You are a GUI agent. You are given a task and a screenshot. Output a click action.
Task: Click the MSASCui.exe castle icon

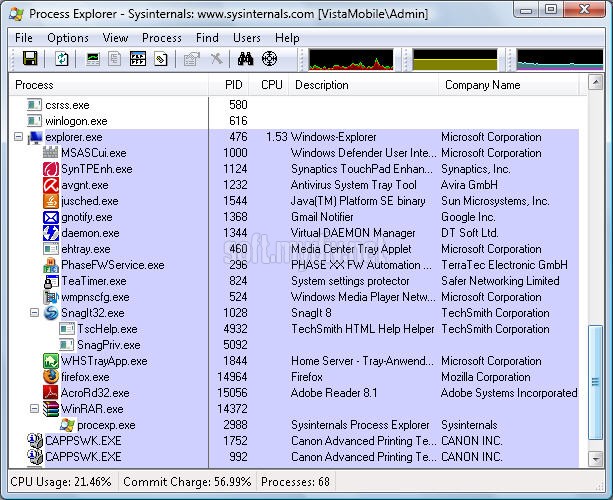(50, 153)
